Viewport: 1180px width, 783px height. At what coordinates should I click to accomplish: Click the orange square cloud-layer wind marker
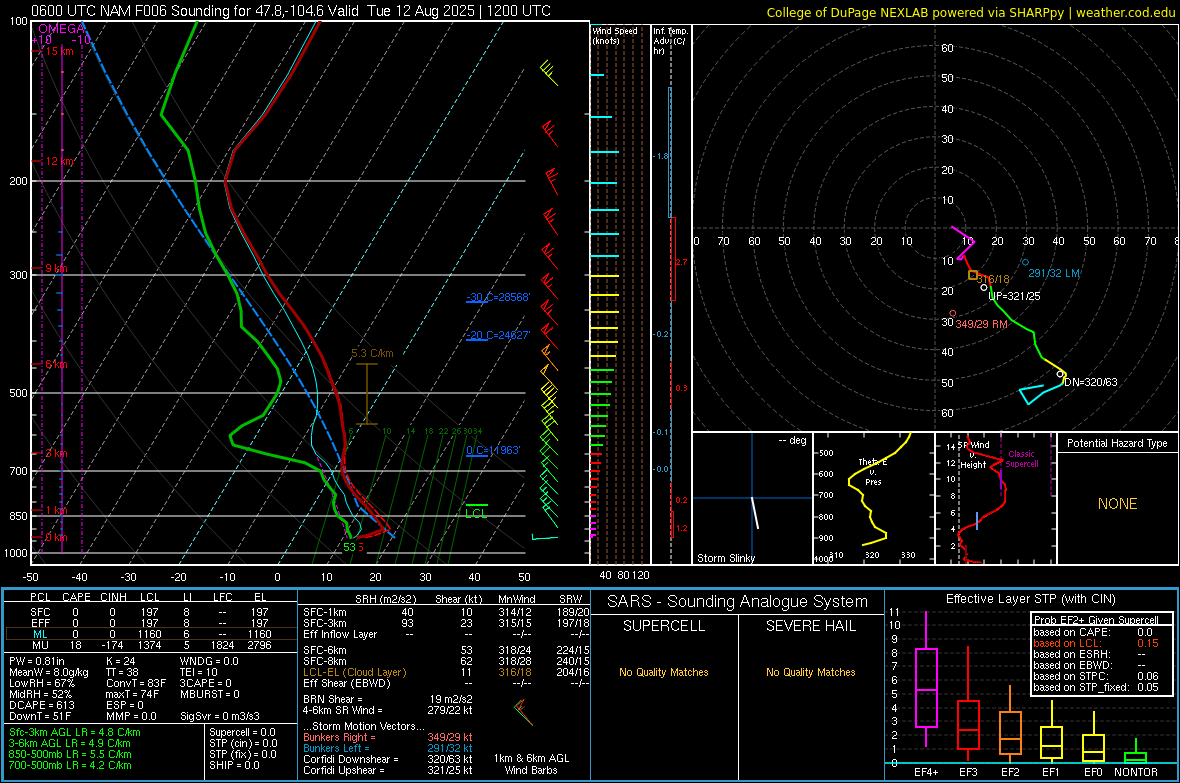click(973, 276)
